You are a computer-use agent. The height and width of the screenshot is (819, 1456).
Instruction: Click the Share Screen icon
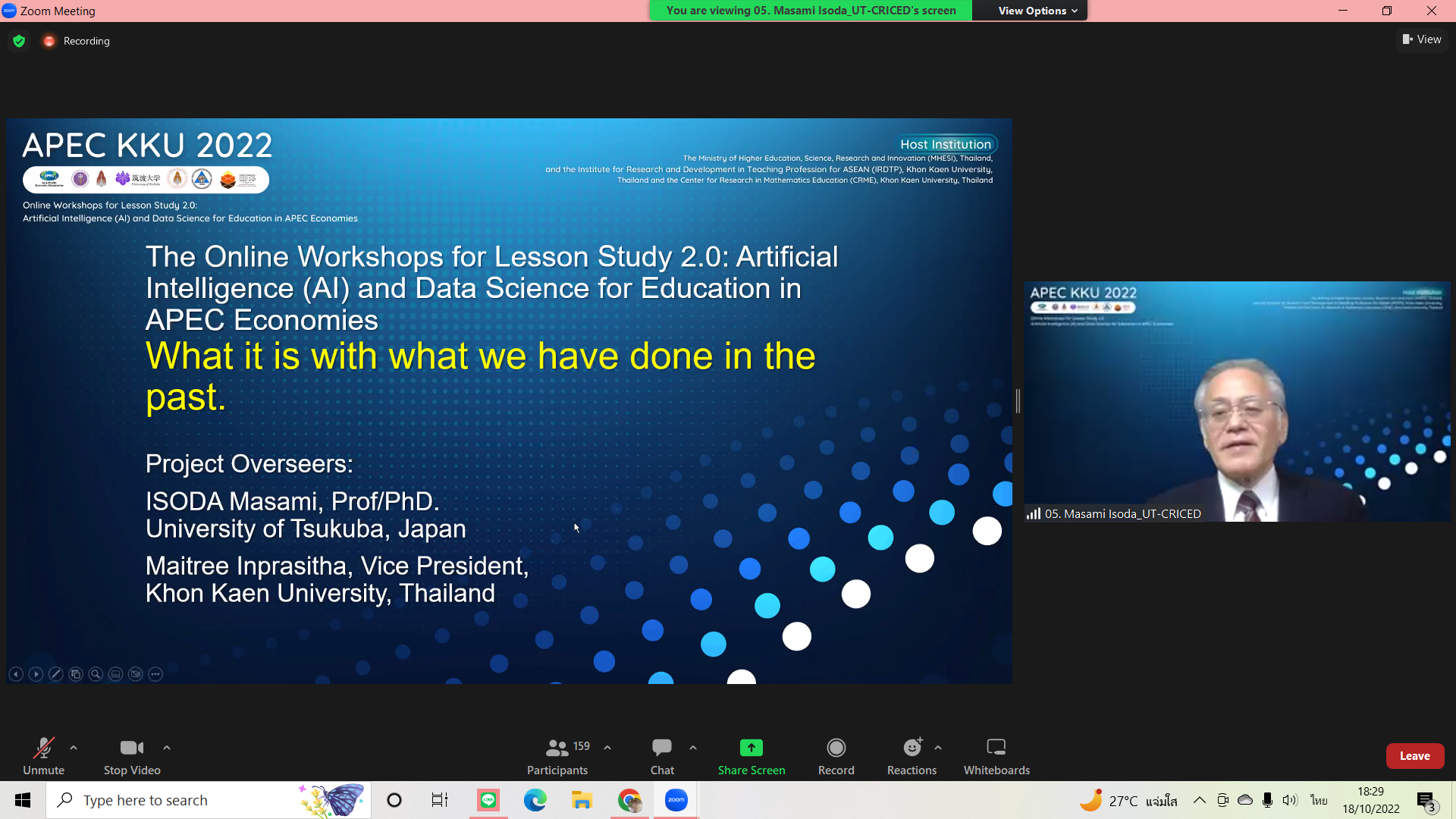[751, 748]
